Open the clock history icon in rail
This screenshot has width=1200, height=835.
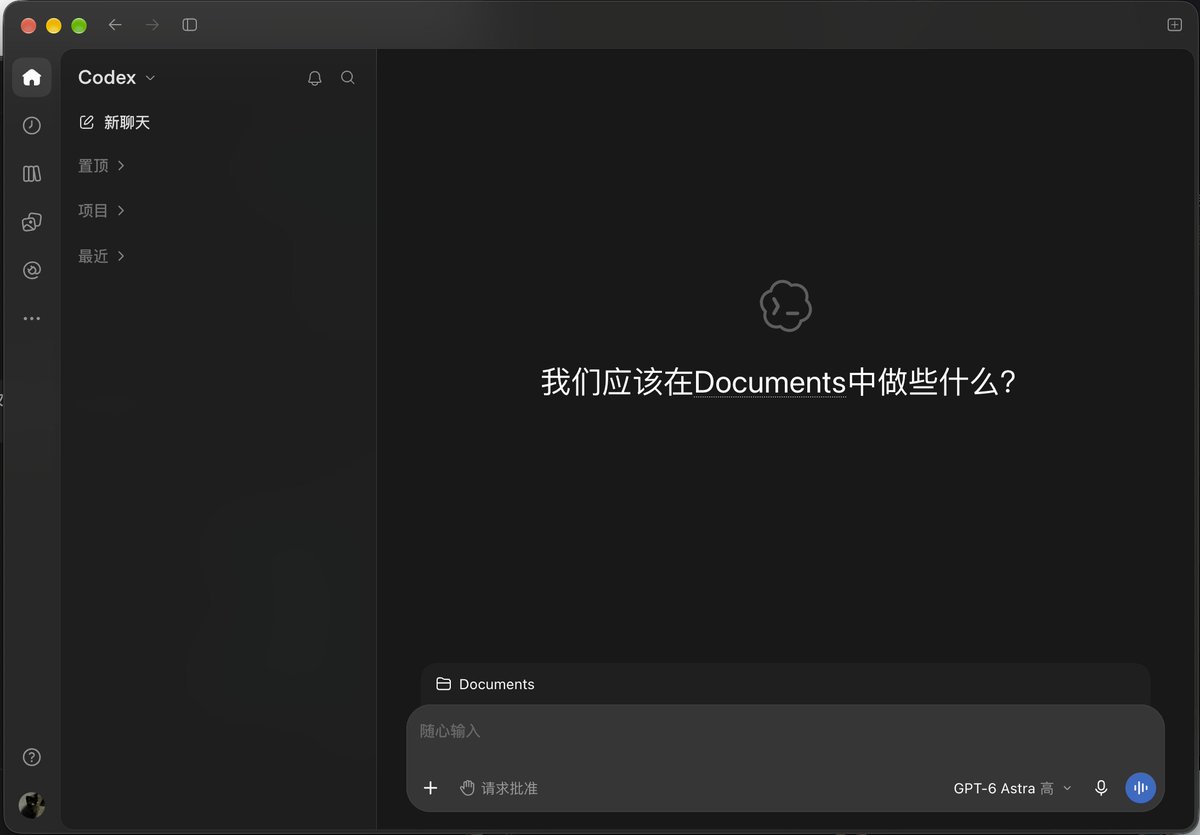coord(32,125)
